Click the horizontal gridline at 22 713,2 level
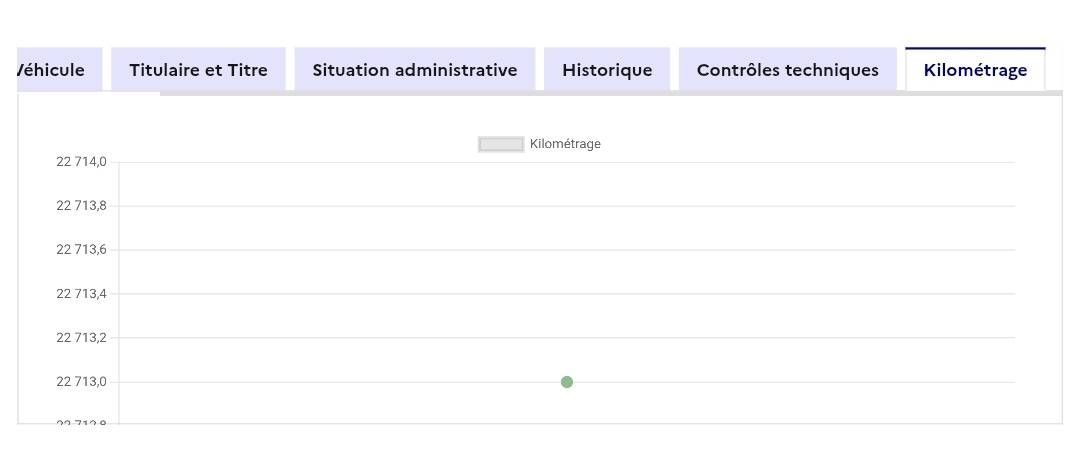Viewport: 1079px width, 449px height. click(x=700, y=338)
